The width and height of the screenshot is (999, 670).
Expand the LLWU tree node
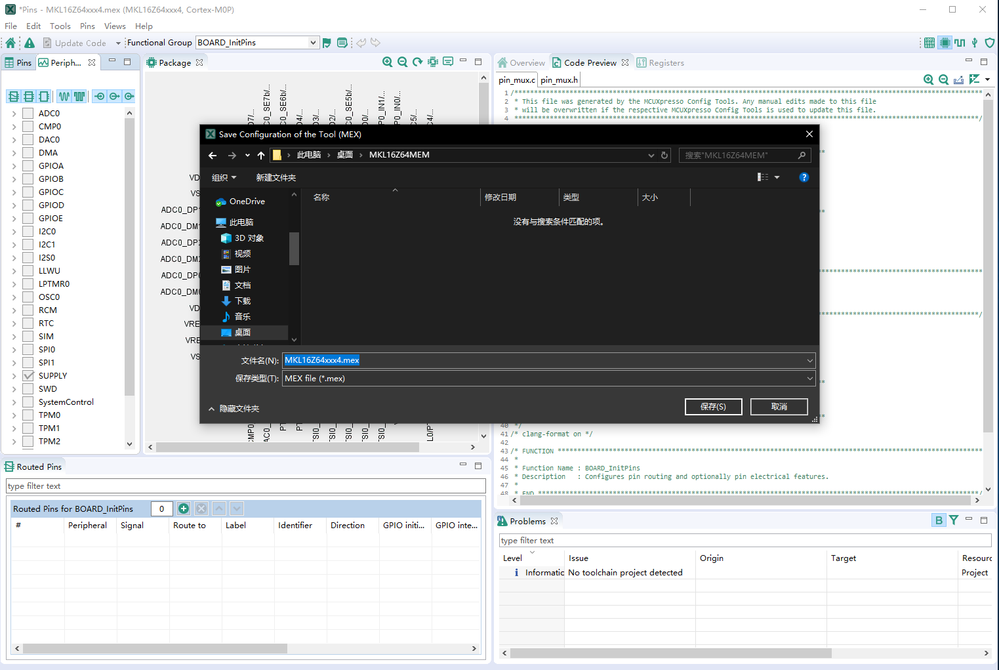click(x=14, y=271)
